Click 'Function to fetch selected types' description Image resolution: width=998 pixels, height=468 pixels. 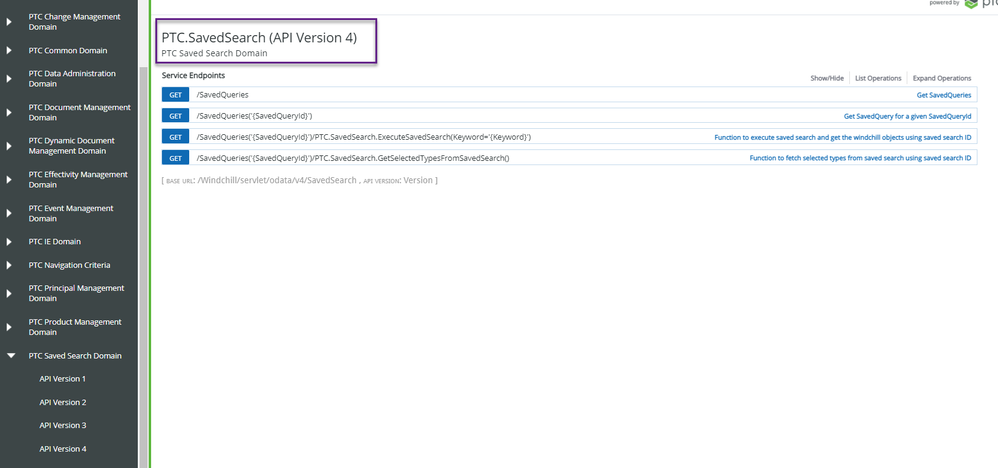click(x=861, y=158)
